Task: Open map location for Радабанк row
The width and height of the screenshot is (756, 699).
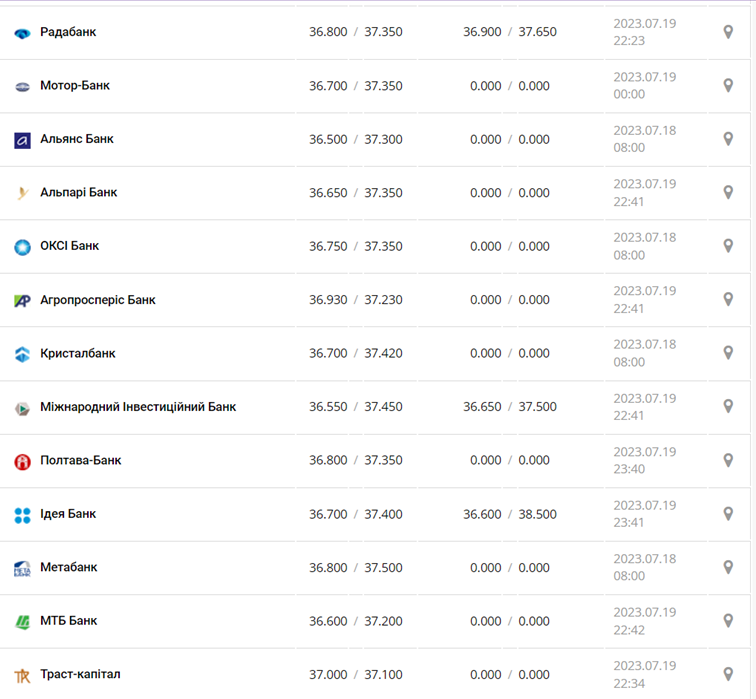Action: coord(728,32)
